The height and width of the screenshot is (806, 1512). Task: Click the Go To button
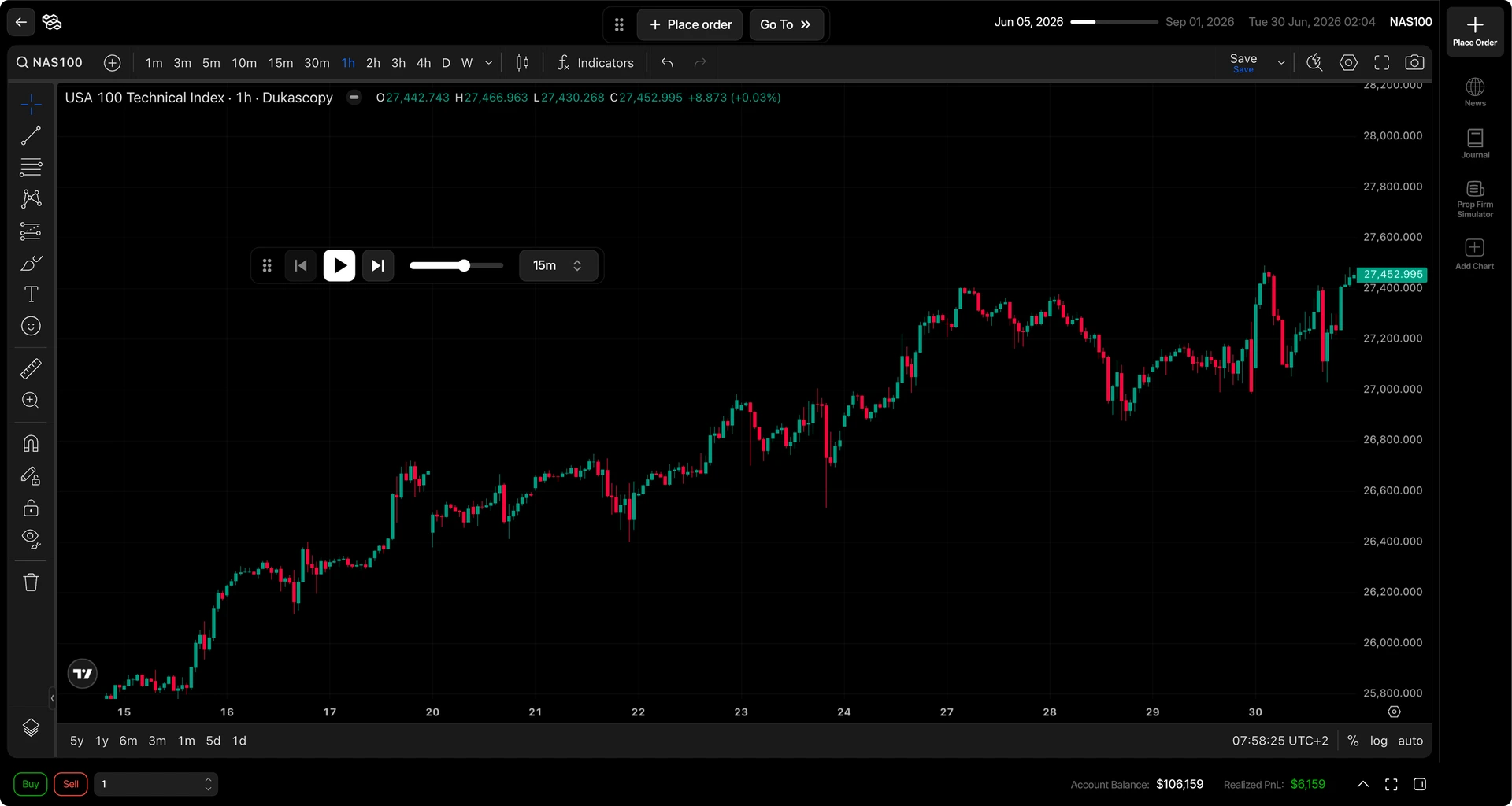coord(786,24)
